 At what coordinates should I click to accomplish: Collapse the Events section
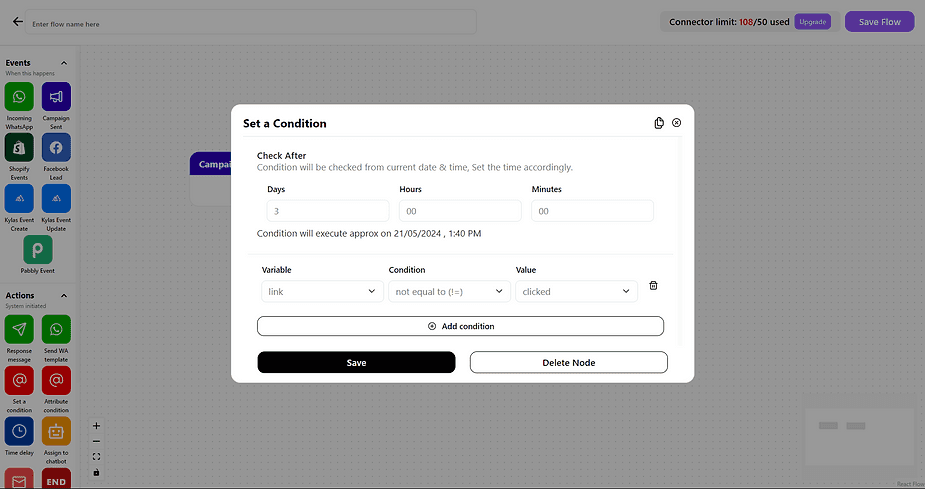(x=64, y=63)
